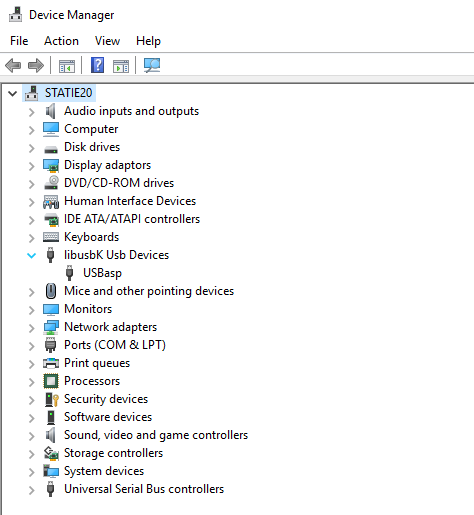The height and width of the screenshot is (515, 474).
Task: Open the Action menu
Action: click(x=62, y=41)
